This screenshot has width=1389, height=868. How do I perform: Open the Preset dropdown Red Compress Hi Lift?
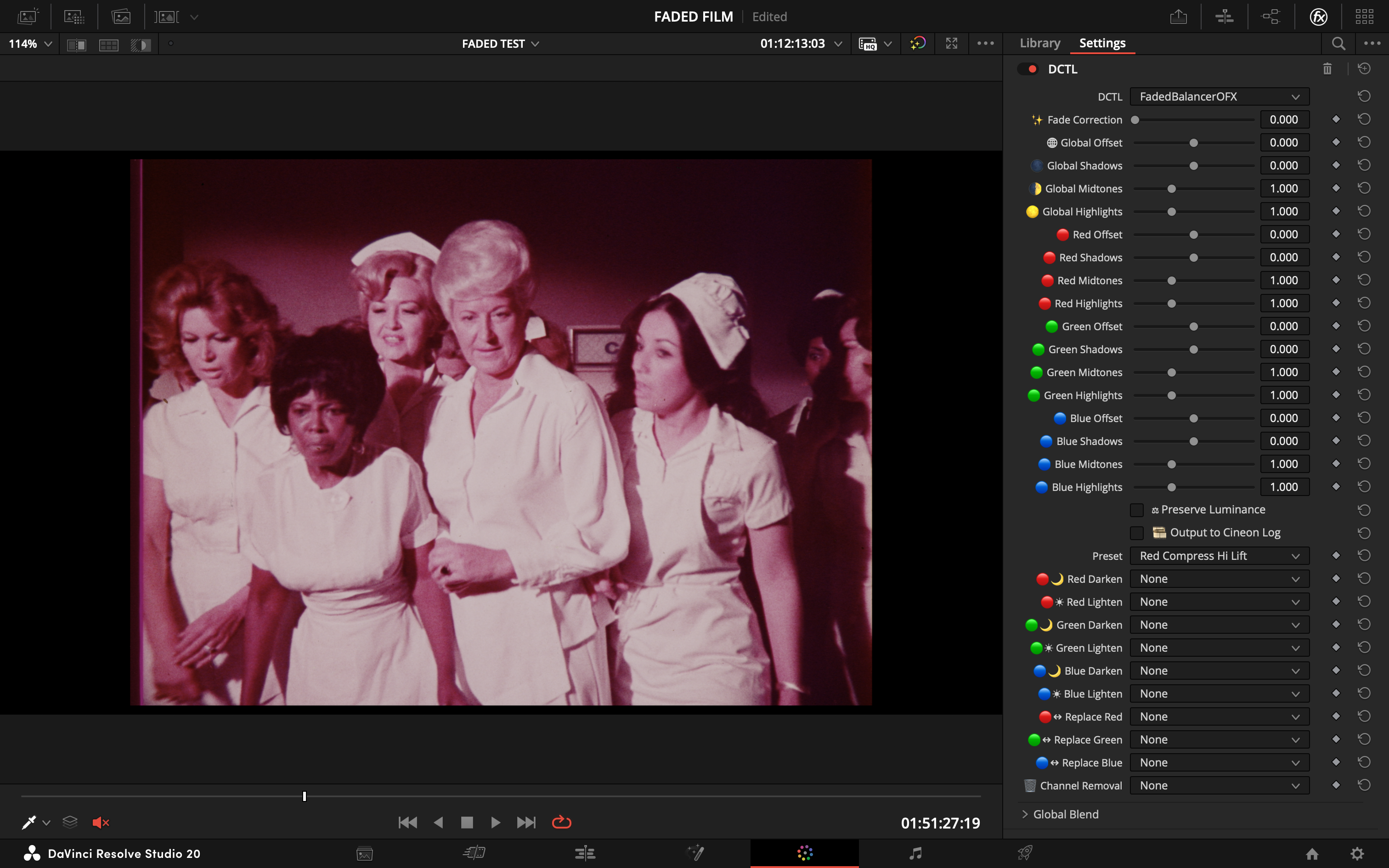[1219, 556]
